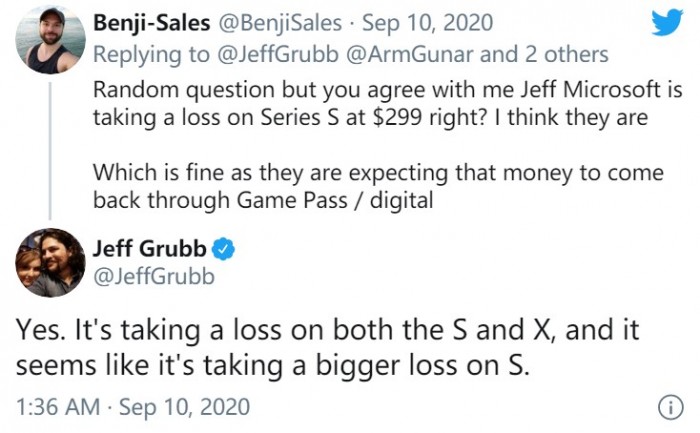Click Jeff Grubb's "Yes. It's taking a loss" reply

click(330, 346)
